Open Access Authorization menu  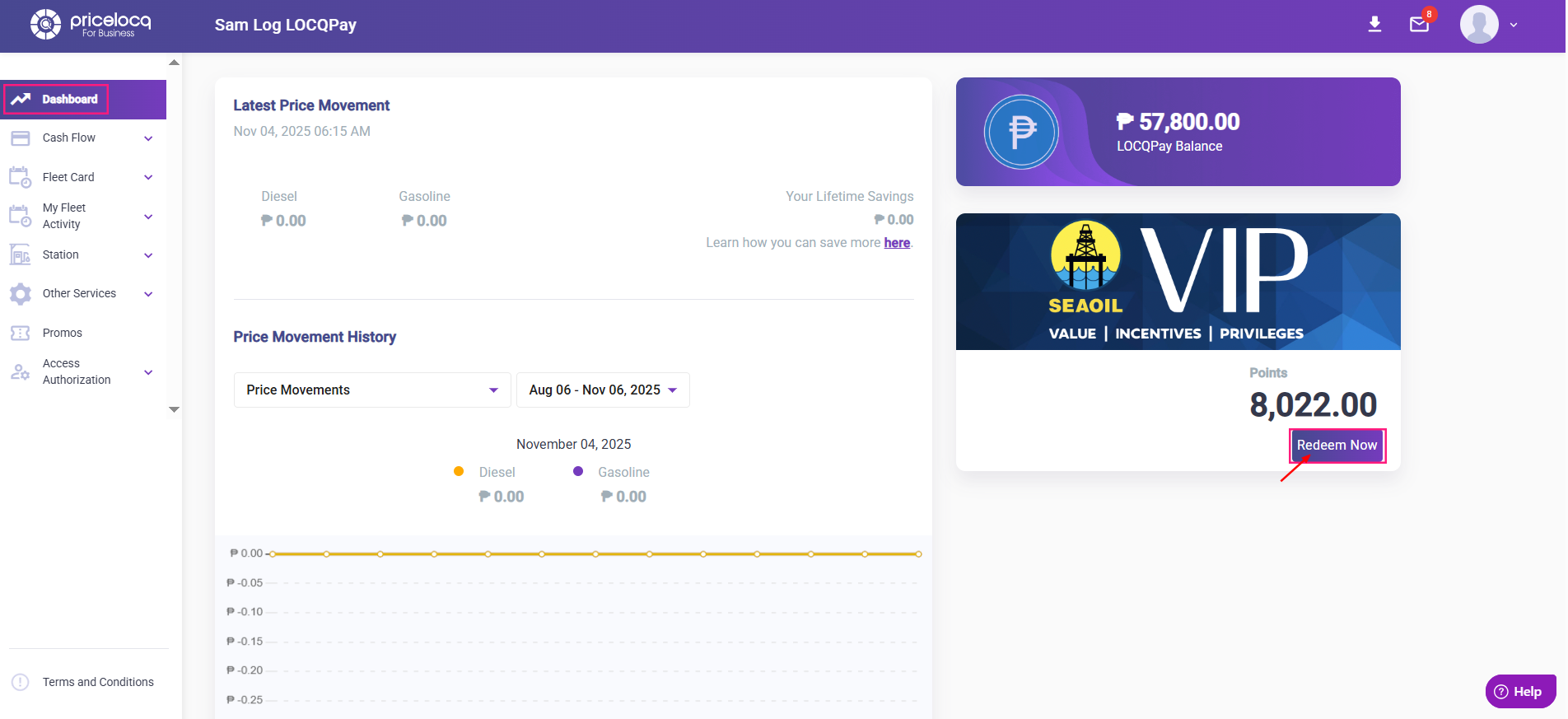[x=77, y=371]
